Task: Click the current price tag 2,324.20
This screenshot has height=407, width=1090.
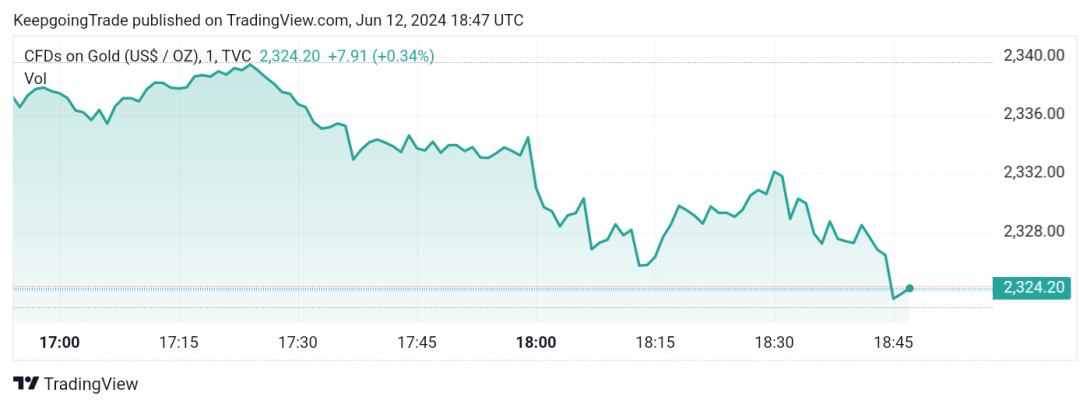Action: [x=1032, y=287]
